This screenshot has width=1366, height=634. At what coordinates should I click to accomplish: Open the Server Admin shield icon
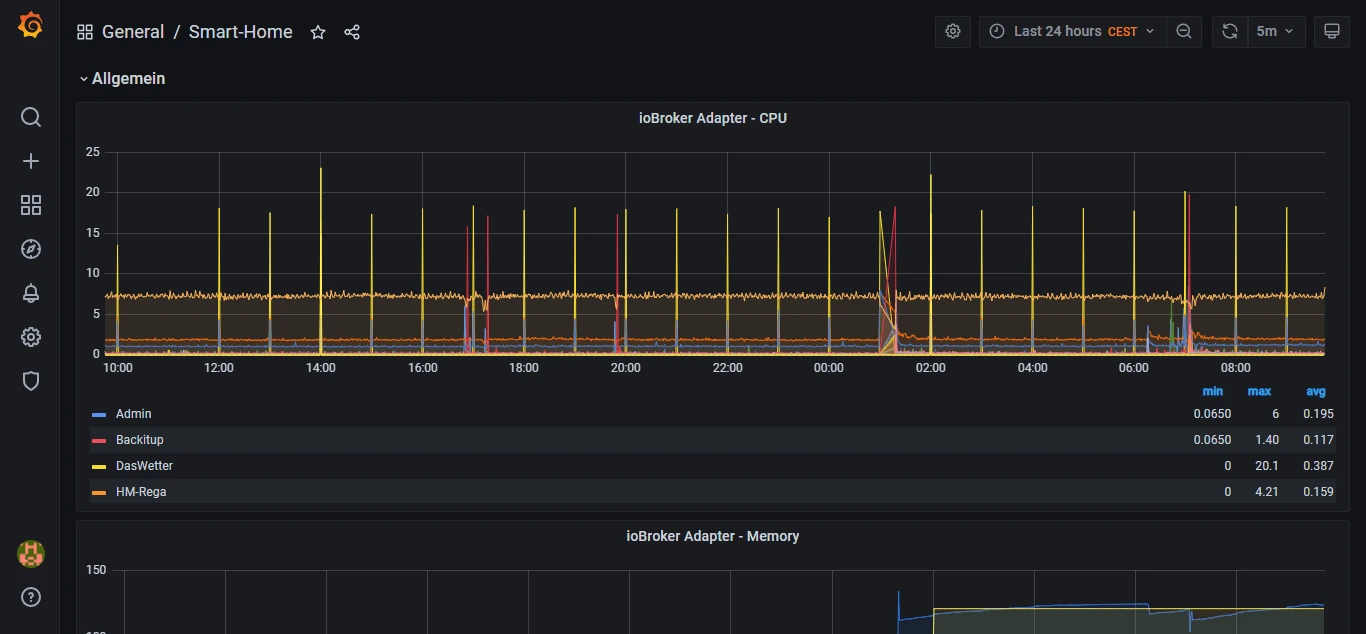coord(31,381)
